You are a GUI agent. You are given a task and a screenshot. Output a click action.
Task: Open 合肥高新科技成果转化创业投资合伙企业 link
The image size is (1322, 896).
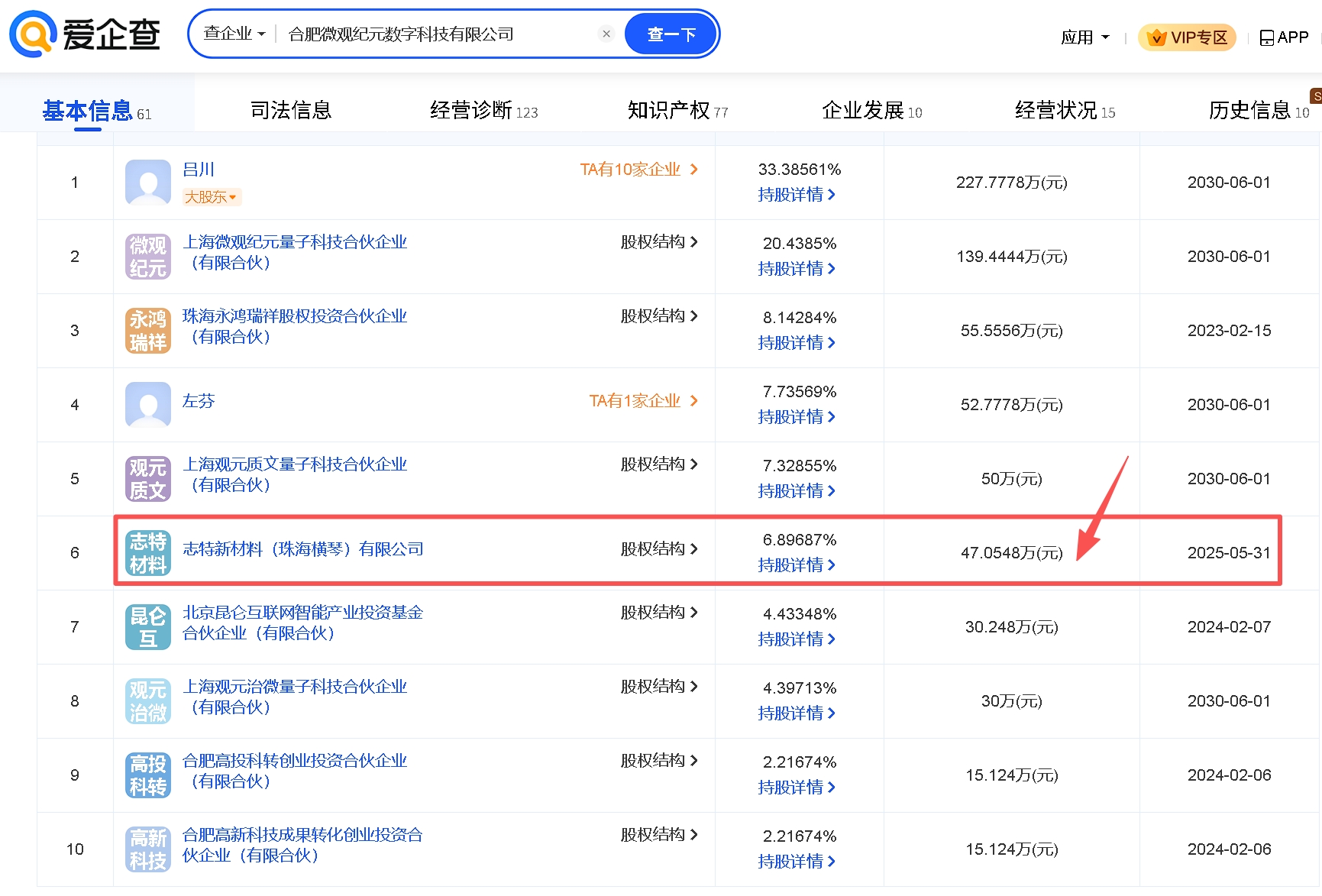coord(302,845)
